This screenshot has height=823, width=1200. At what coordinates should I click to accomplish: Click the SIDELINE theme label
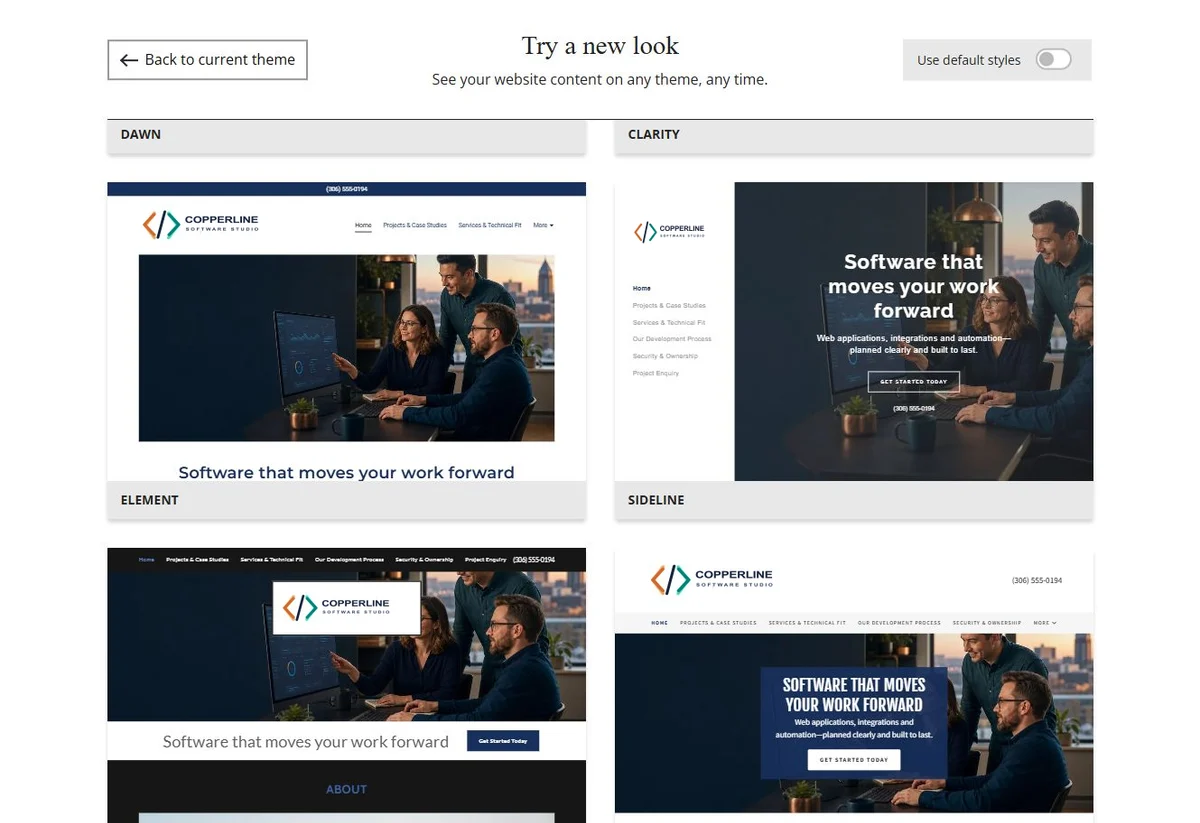tap(656, 500)
